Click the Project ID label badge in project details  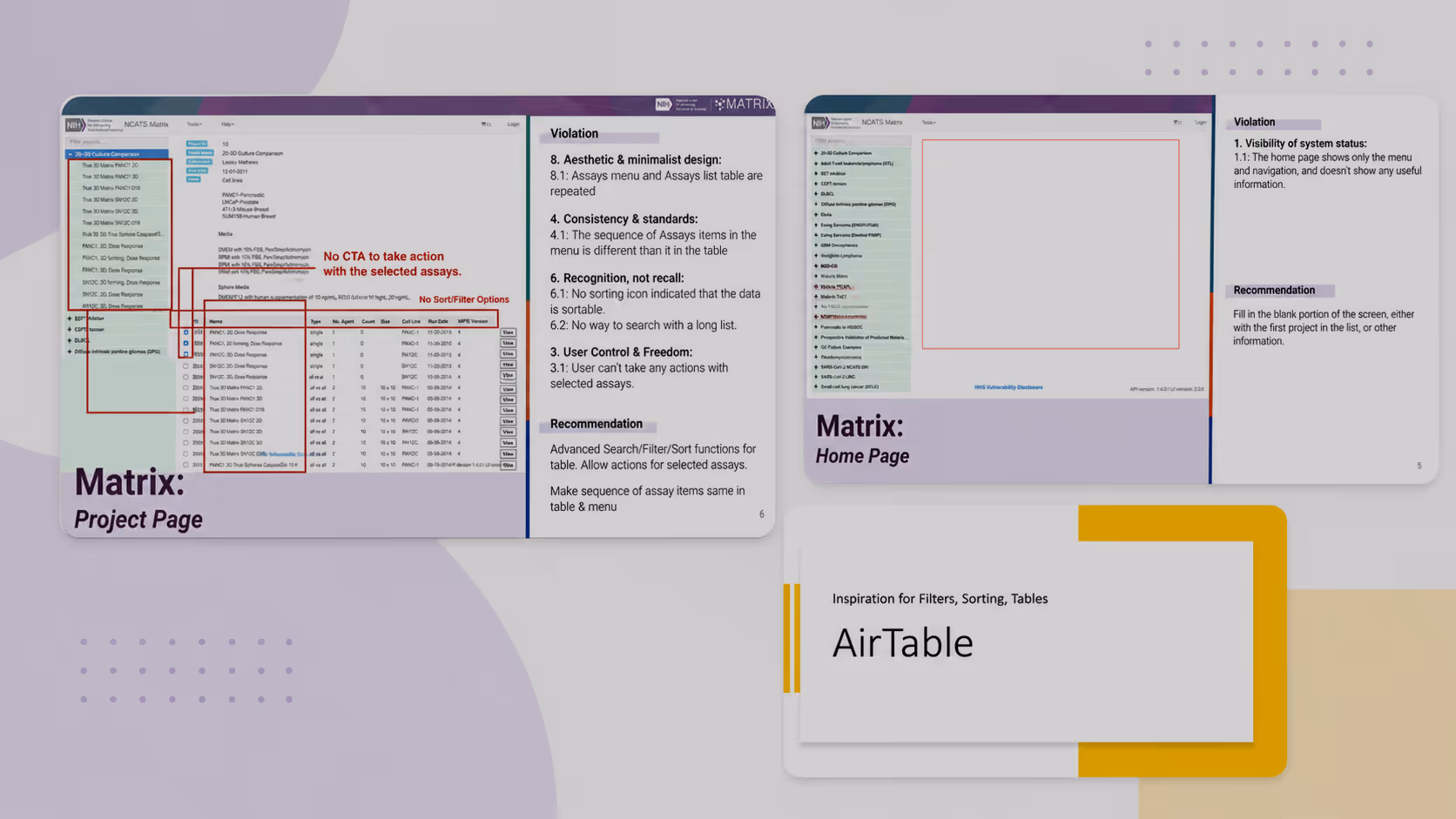[x=198, y=144]
